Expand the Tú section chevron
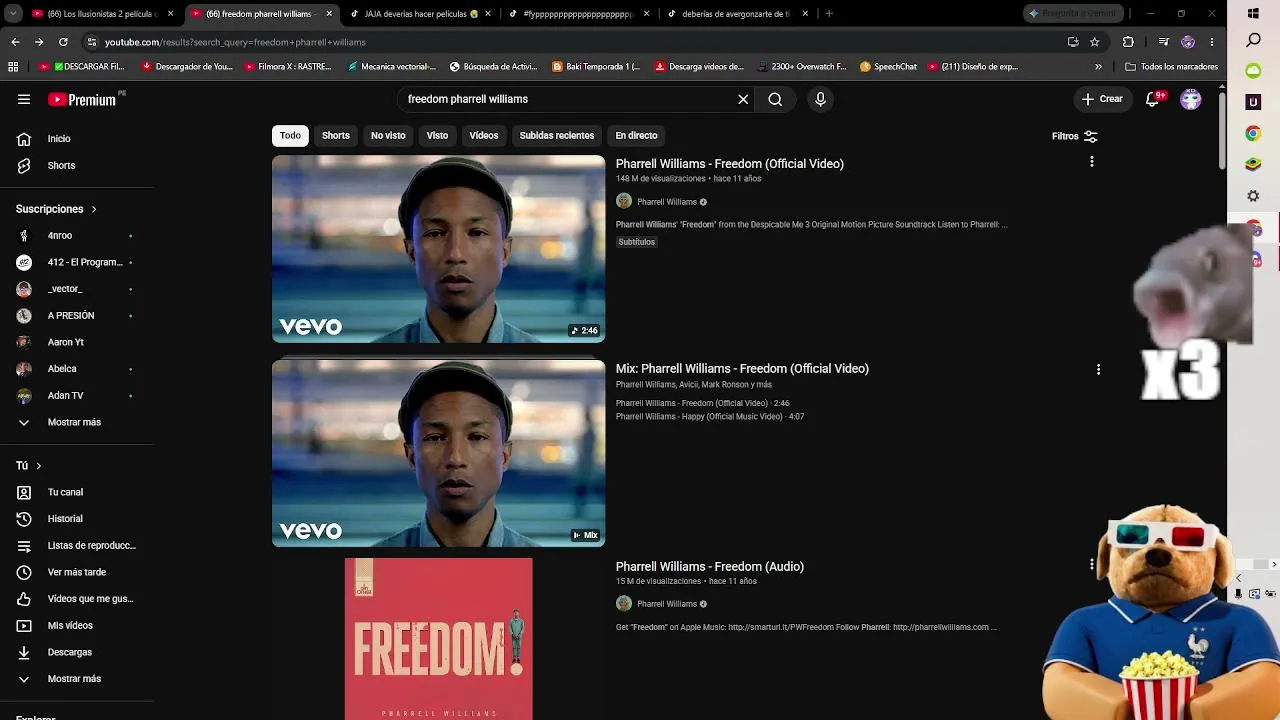Image resolution: width=1280 pixels, height=720 pixels. click(x=39, y=466)
